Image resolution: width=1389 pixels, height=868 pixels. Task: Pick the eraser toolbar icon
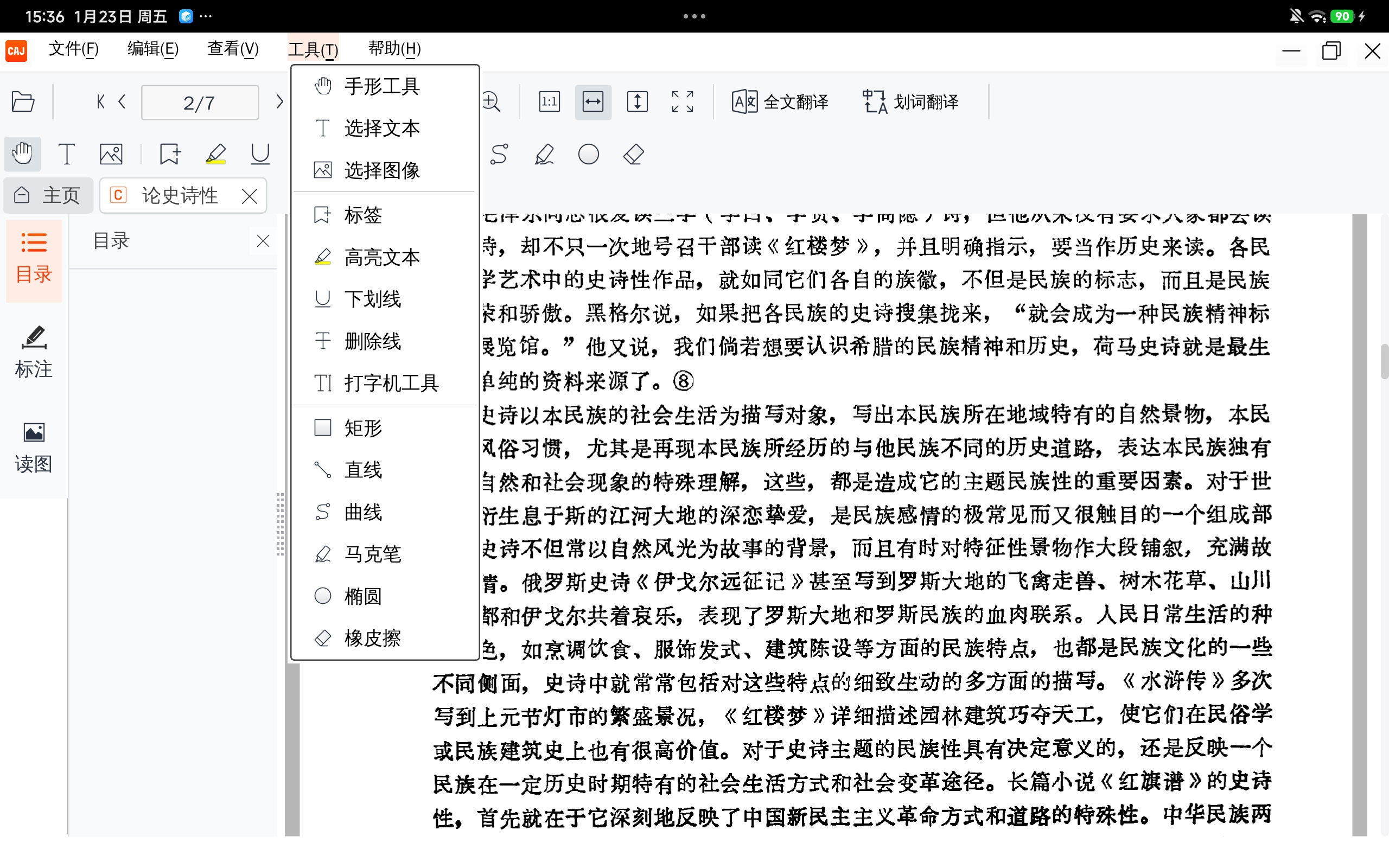point(633,155)
